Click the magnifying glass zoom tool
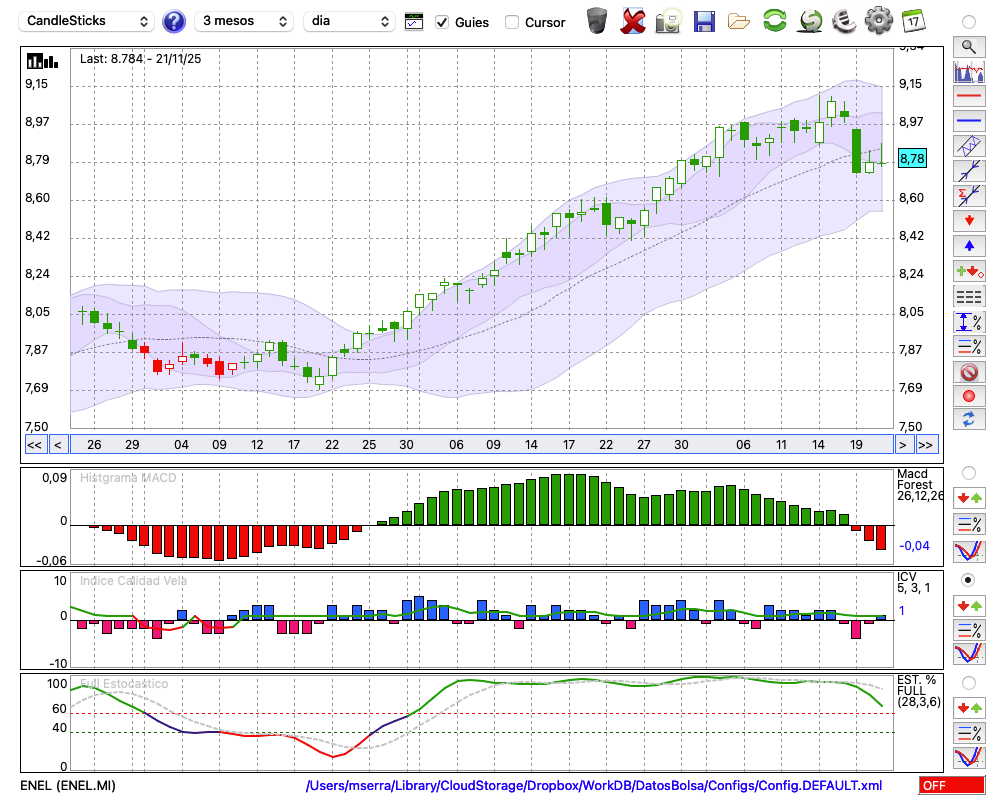This screenshot has width=1000, height=800. coord(969,47)
